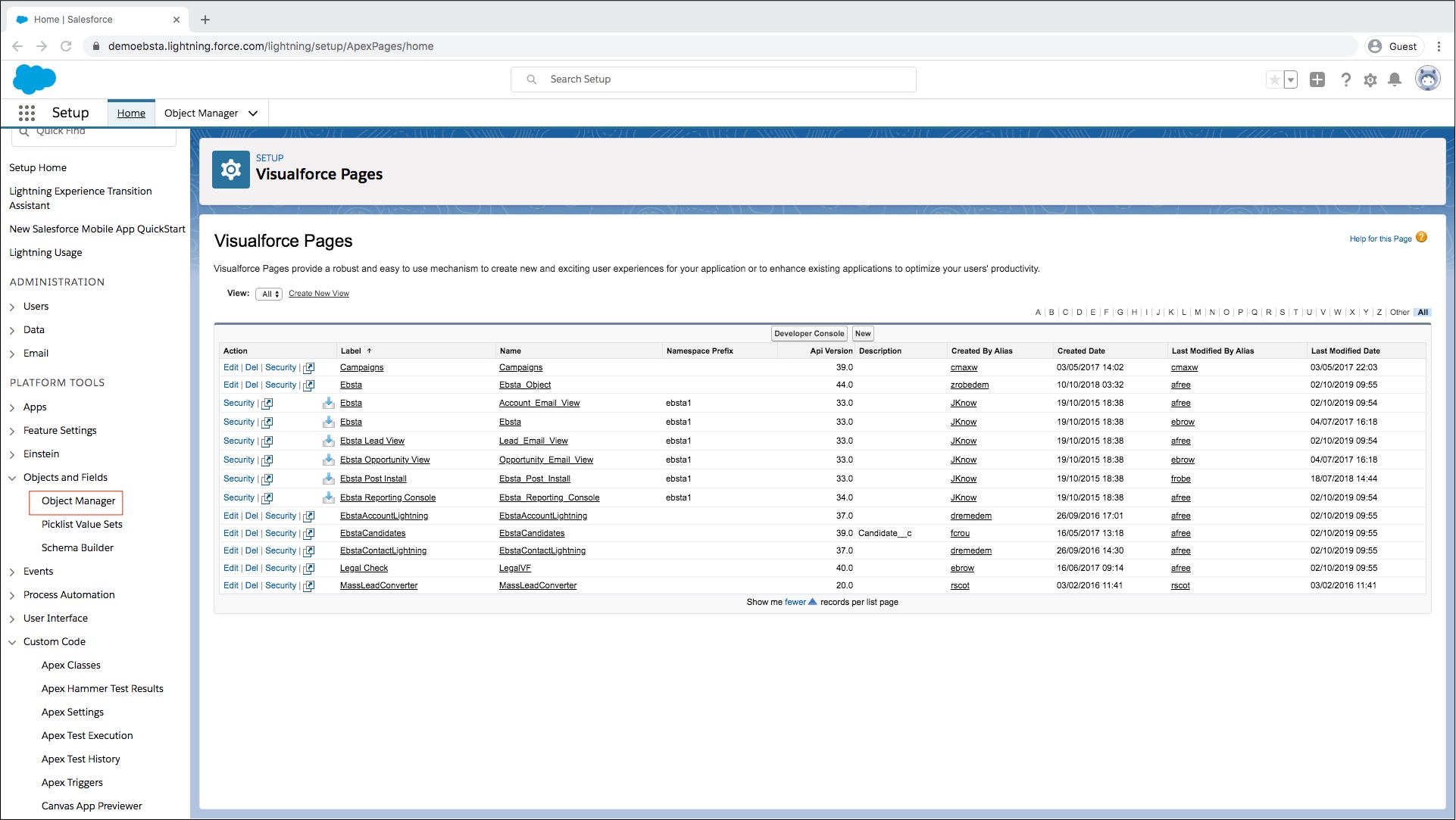Open the Help for this Page icon
Viewport: 1456px width, 820px height.
coord(1421,237)
